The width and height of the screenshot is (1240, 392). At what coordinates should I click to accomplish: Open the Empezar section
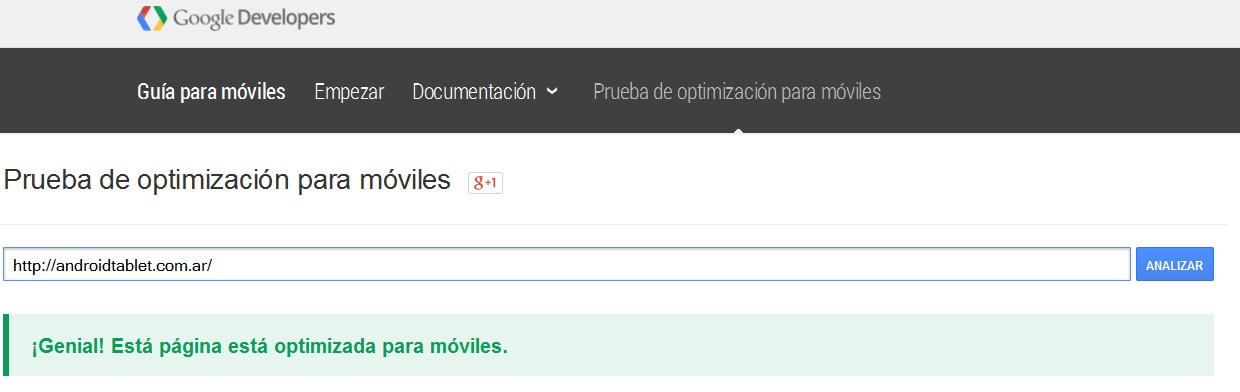tap(349, 92)
